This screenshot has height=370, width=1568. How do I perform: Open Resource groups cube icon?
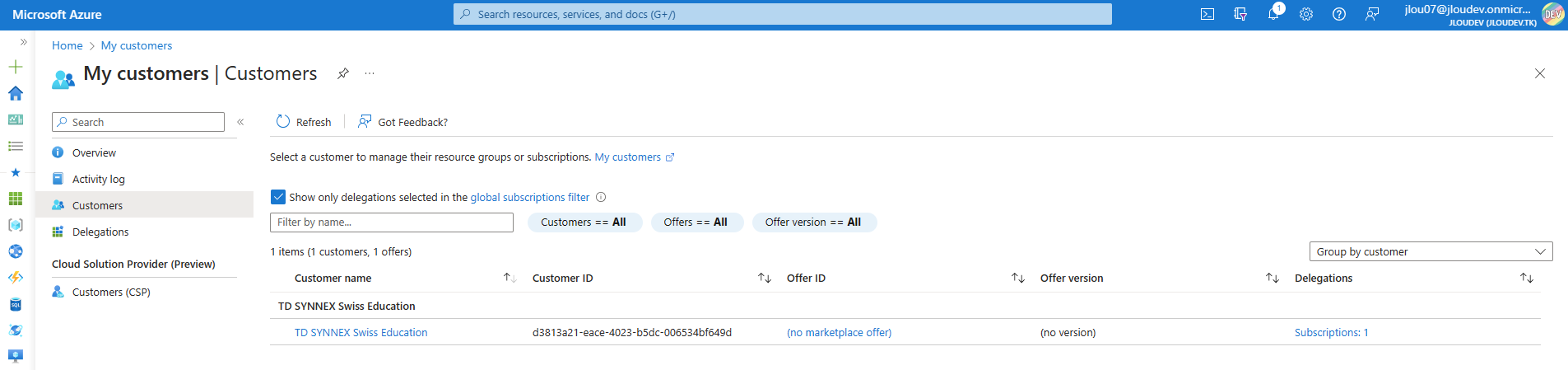[x=16, y=225]
